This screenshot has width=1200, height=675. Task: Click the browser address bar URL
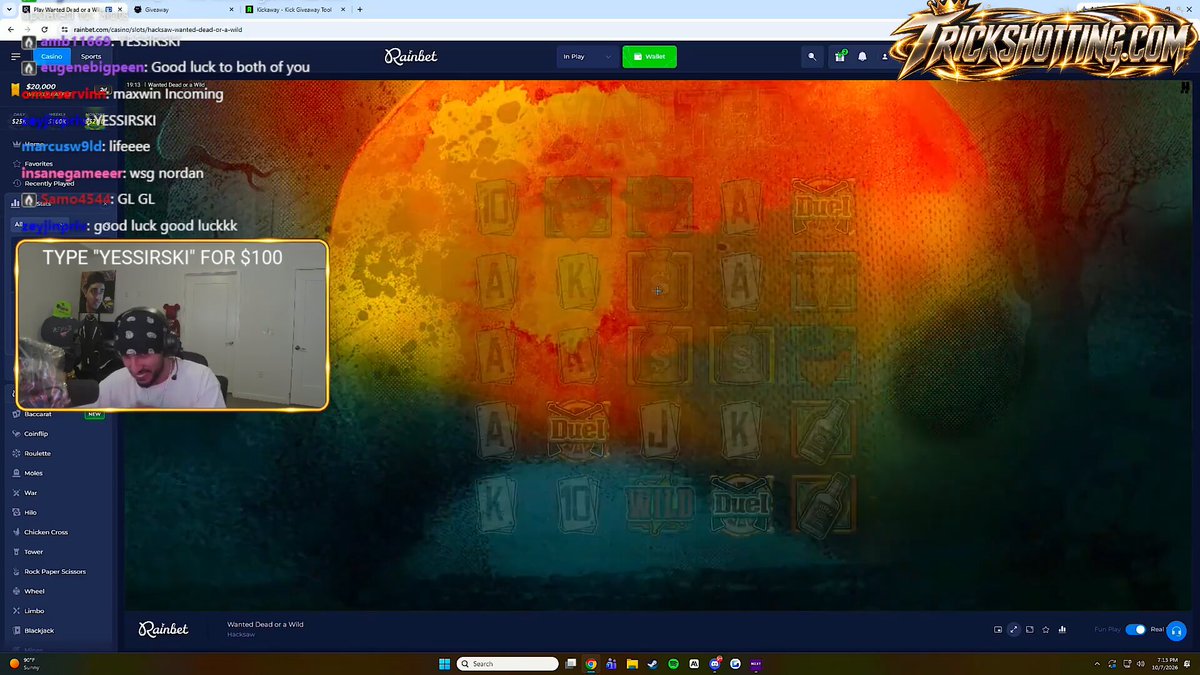tap(157, 30)
